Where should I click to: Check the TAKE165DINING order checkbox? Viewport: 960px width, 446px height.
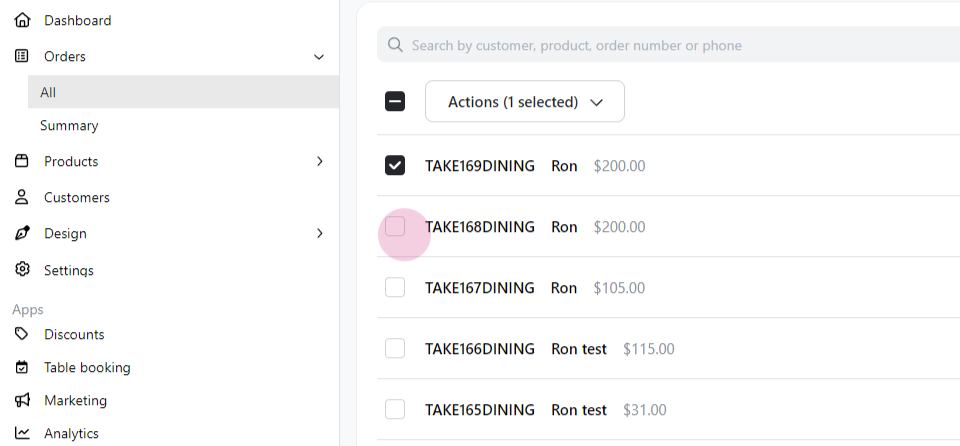pos(395,409)
